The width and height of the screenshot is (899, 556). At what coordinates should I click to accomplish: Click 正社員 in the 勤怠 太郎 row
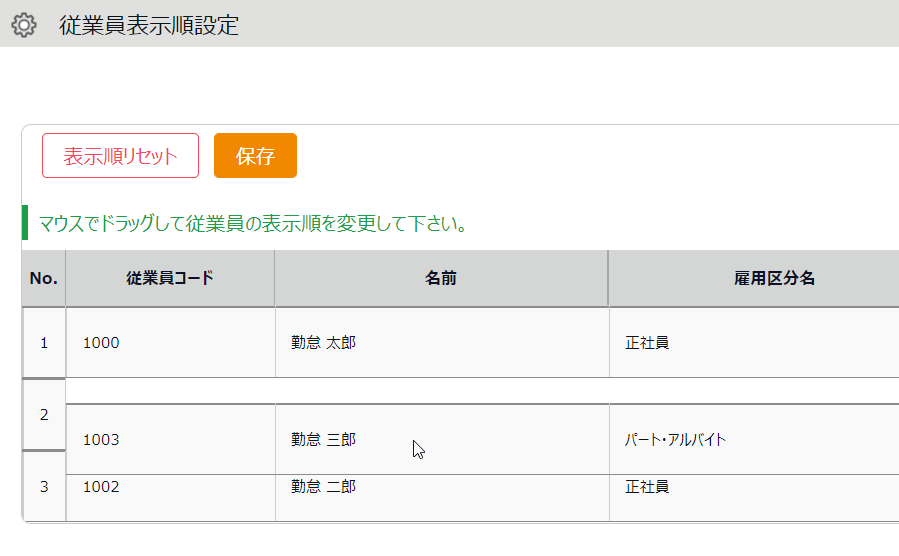click(x=647, y=343)
